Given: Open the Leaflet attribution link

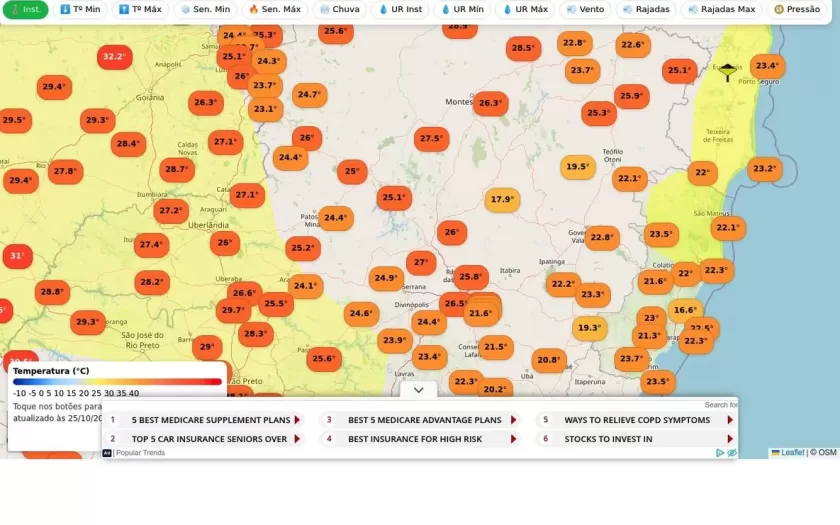Looking at the screenshot, I should point(792,453).
